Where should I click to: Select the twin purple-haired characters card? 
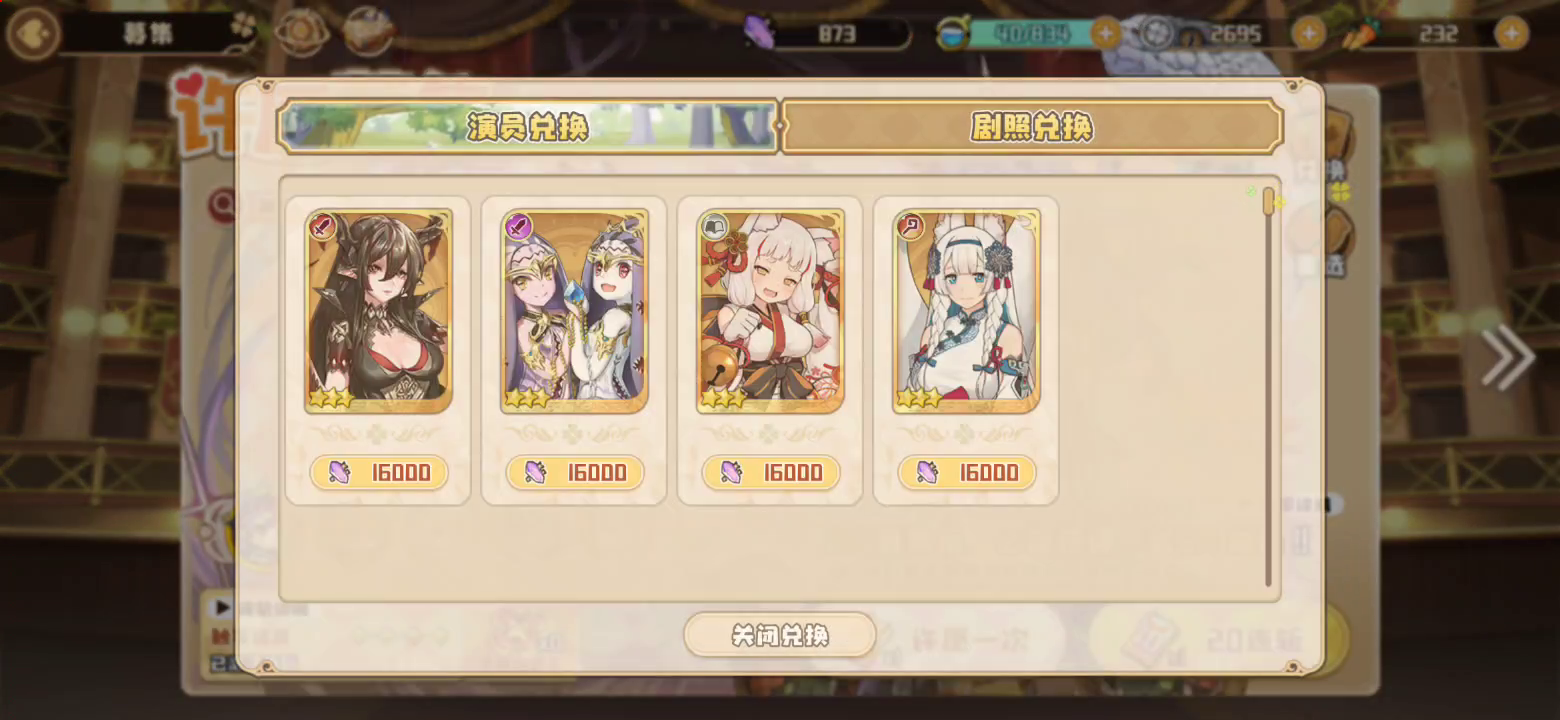click(x=575, y=311)
